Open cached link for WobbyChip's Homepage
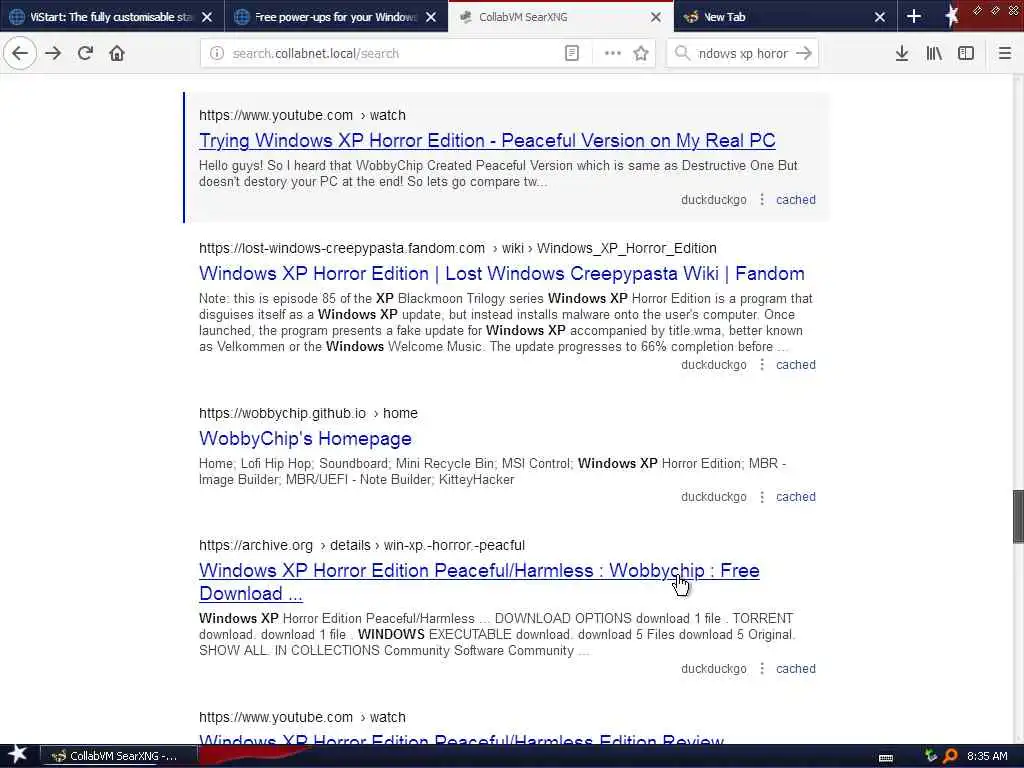The height and width of the screenshot is (768, 1024). pos(795,497)
